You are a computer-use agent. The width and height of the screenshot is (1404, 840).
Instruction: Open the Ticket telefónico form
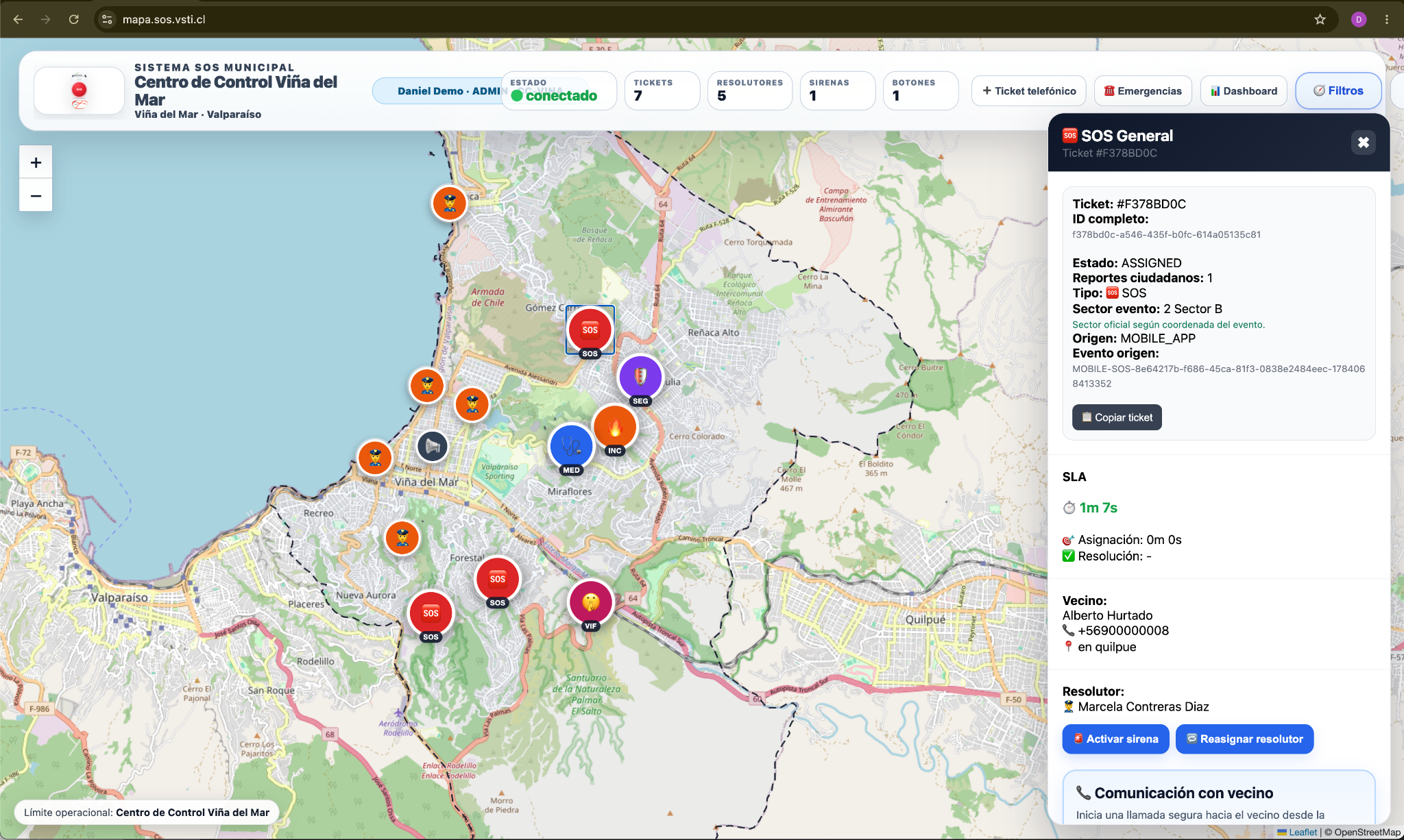pos(1028,90)
